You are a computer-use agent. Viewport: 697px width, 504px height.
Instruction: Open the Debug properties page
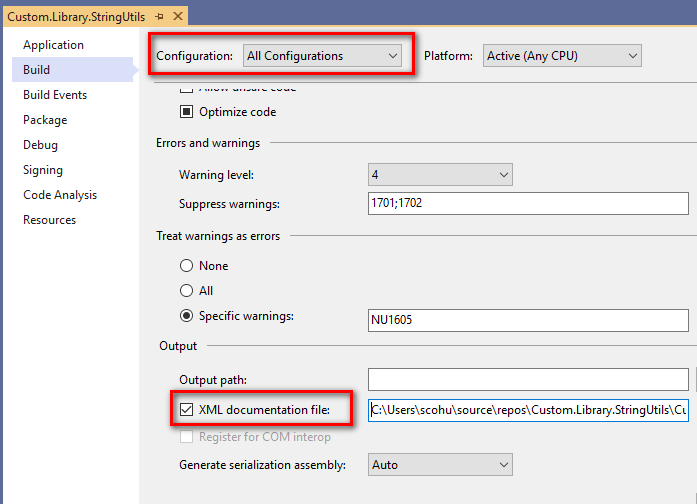pyautogui.click(x=40, y=145)
